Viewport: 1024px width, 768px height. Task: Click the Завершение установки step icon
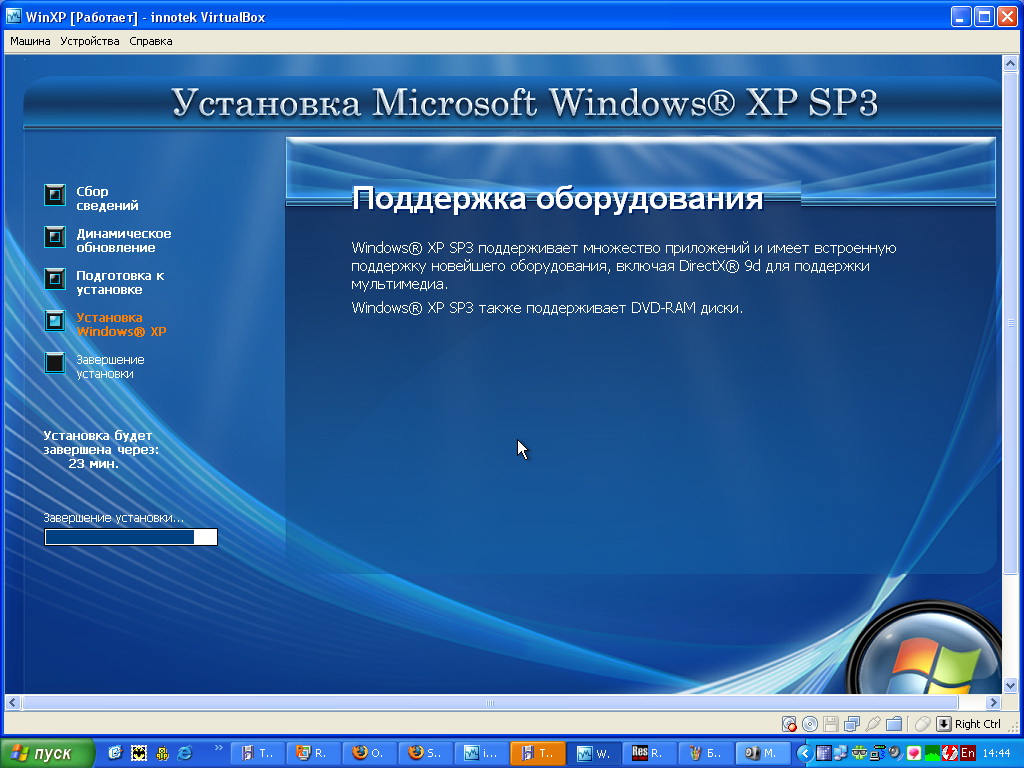click(x=55, y=363)
